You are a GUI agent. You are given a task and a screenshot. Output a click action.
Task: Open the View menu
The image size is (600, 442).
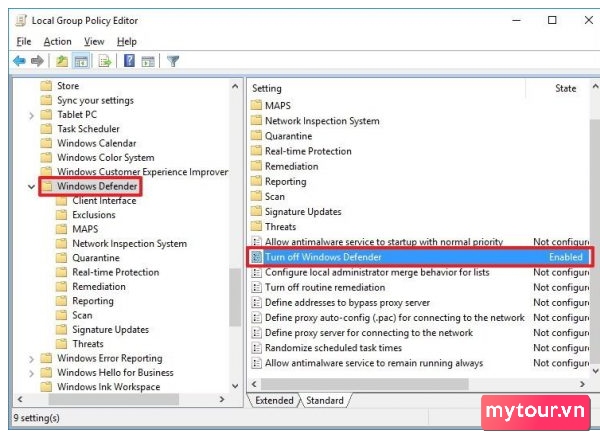(x=94, y=41)
